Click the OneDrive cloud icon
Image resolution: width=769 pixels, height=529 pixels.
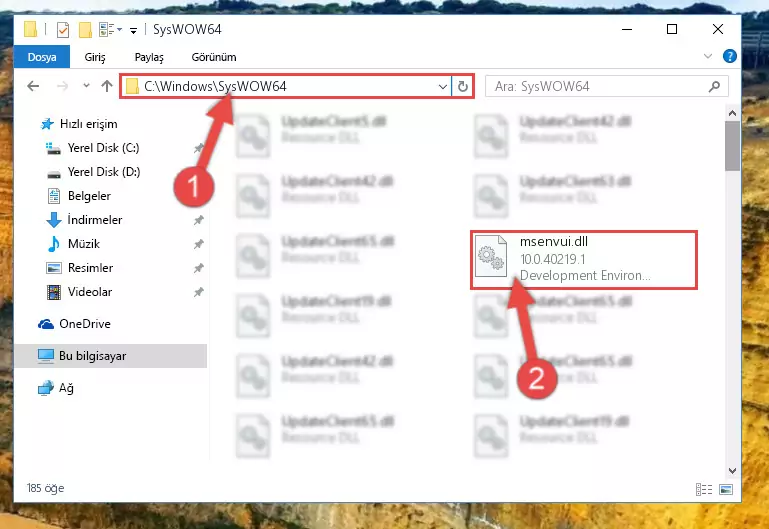pos(46,324)
